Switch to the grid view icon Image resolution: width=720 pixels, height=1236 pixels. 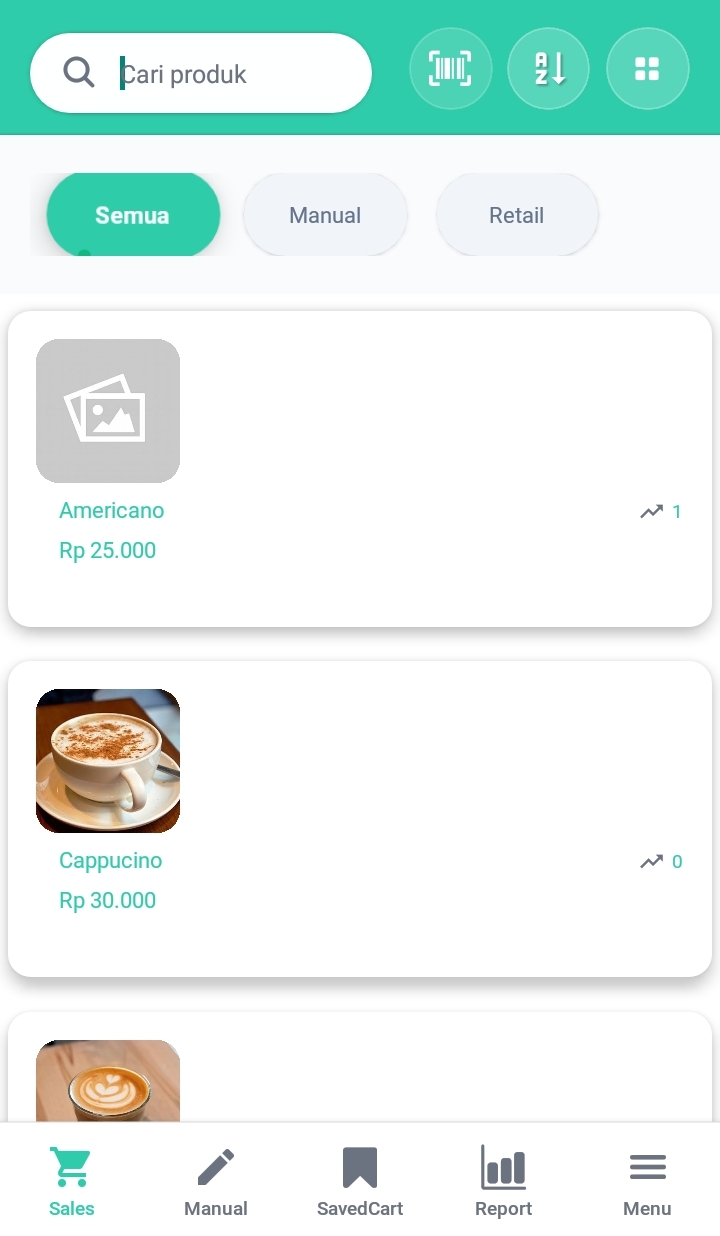(647, 69)
